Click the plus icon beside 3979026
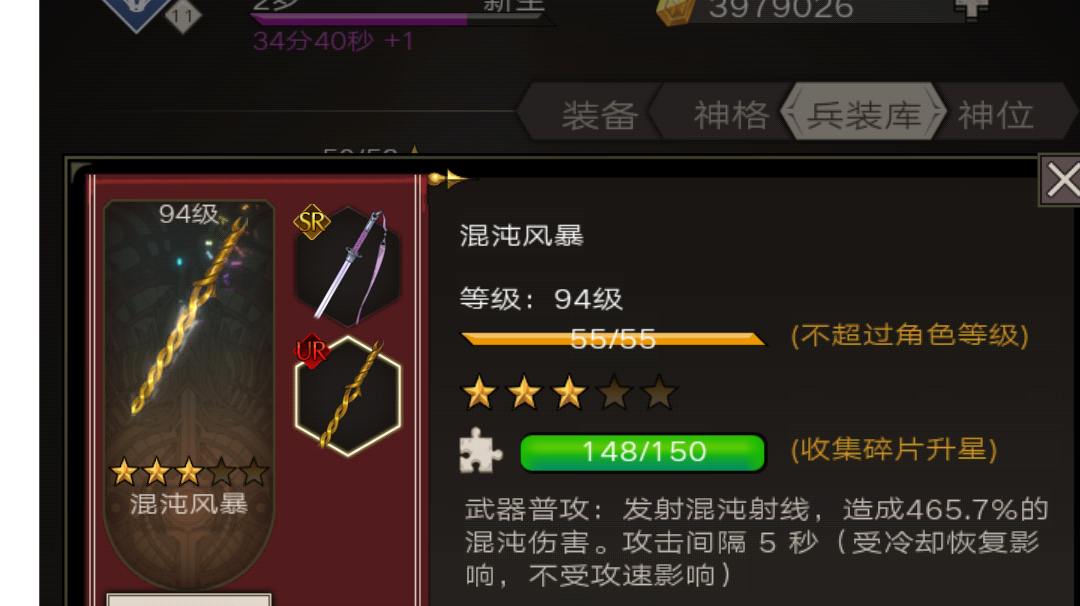 point(972,8)
